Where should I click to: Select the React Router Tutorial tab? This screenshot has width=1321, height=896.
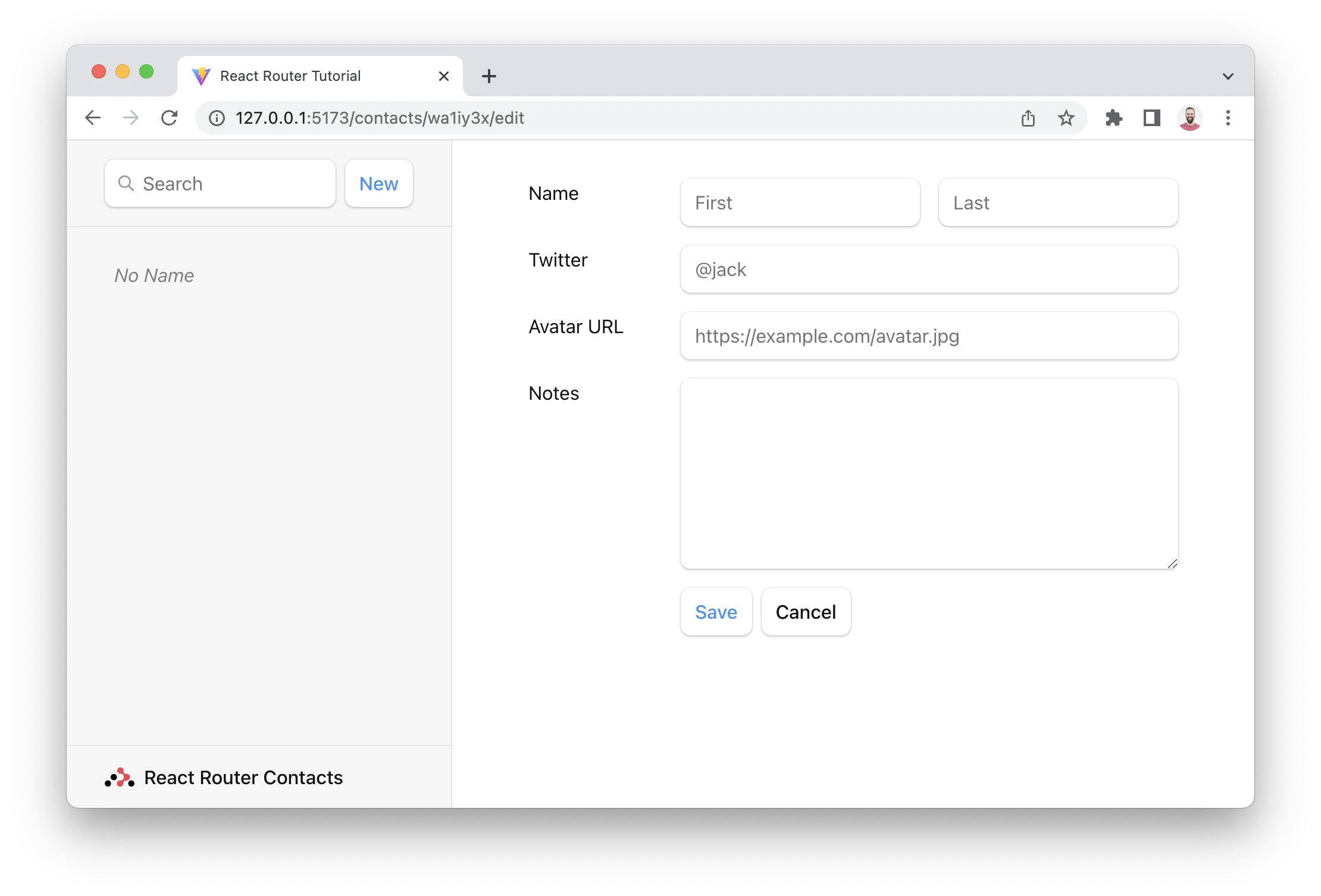click(x=290, y=76)
